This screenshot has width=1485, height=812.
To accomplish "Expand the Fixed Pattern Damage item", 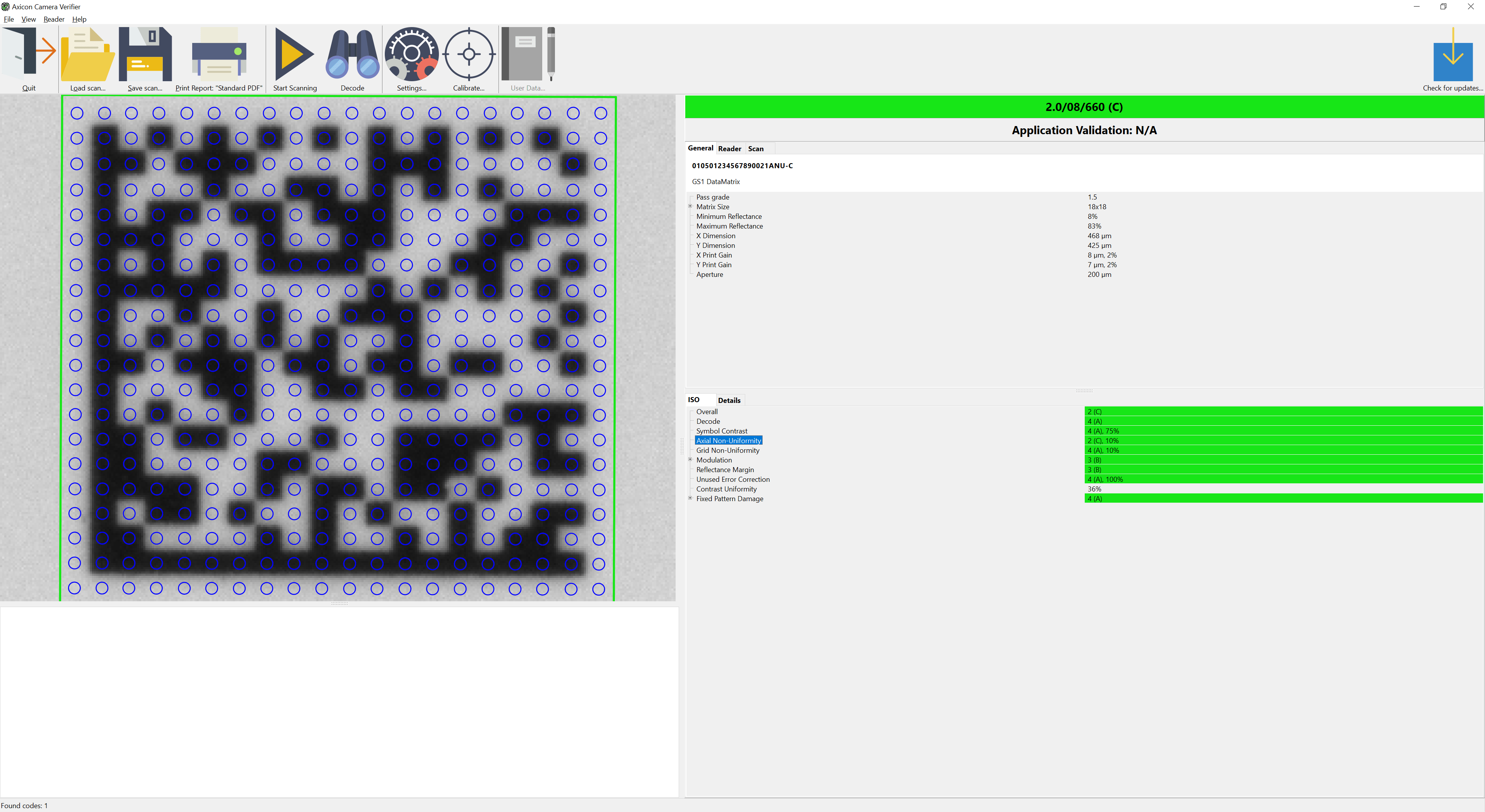I will click(690, 498).
